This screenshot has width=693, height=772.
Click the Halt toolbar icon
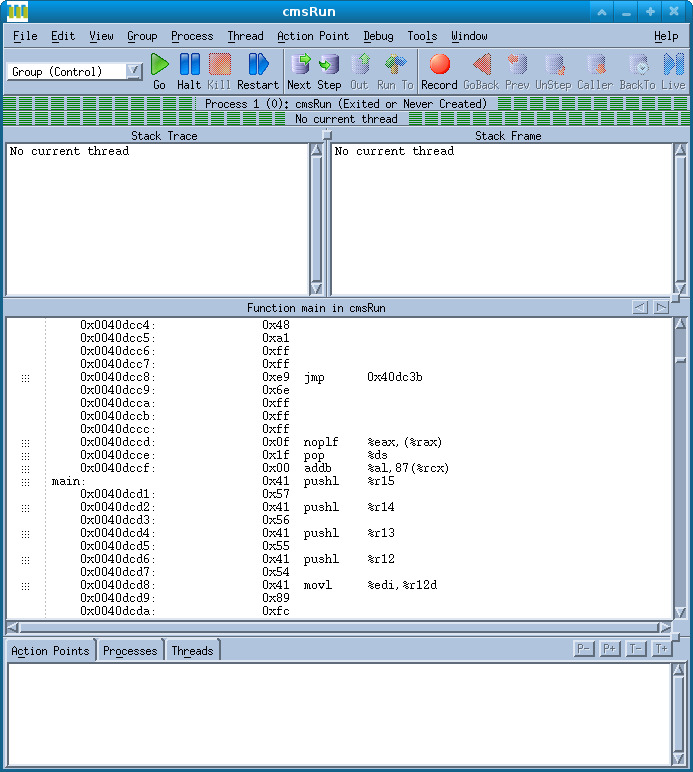pyautogui.click(x=189, y=71)
